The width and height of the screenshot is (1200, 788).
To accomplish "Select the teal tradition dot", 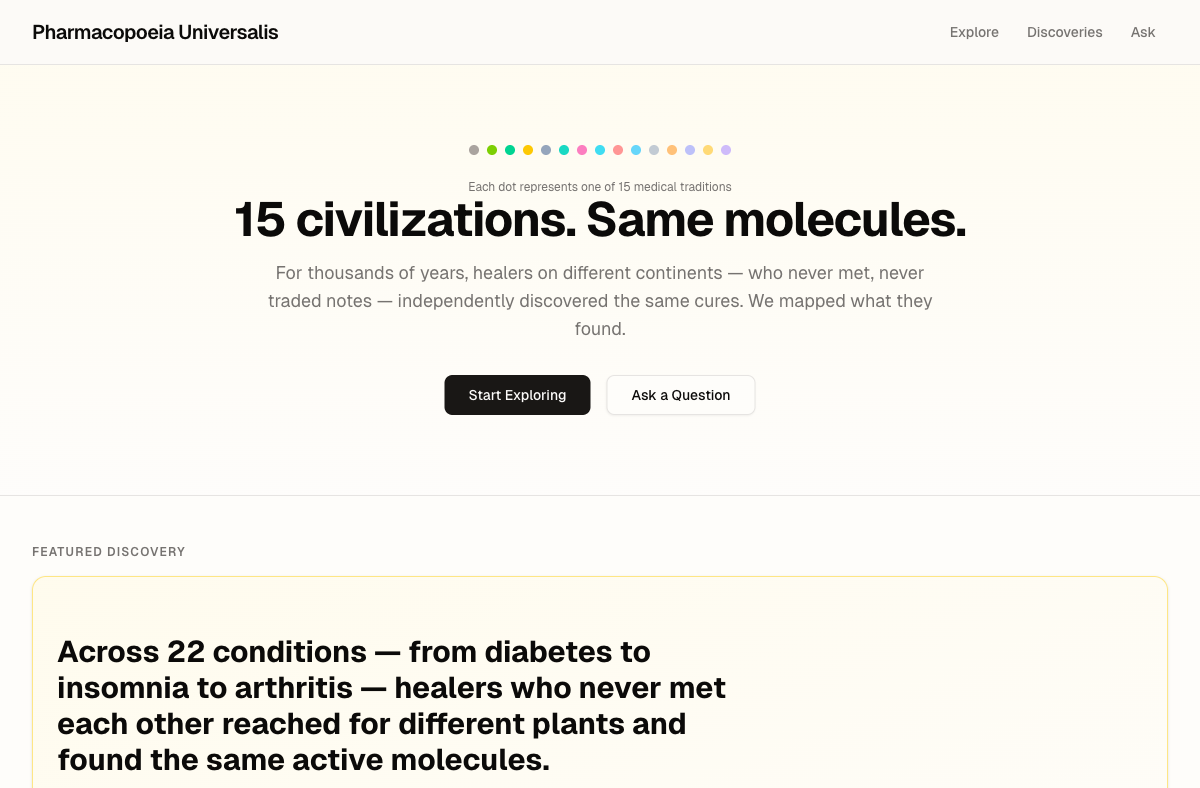I will tap(563, 150).
